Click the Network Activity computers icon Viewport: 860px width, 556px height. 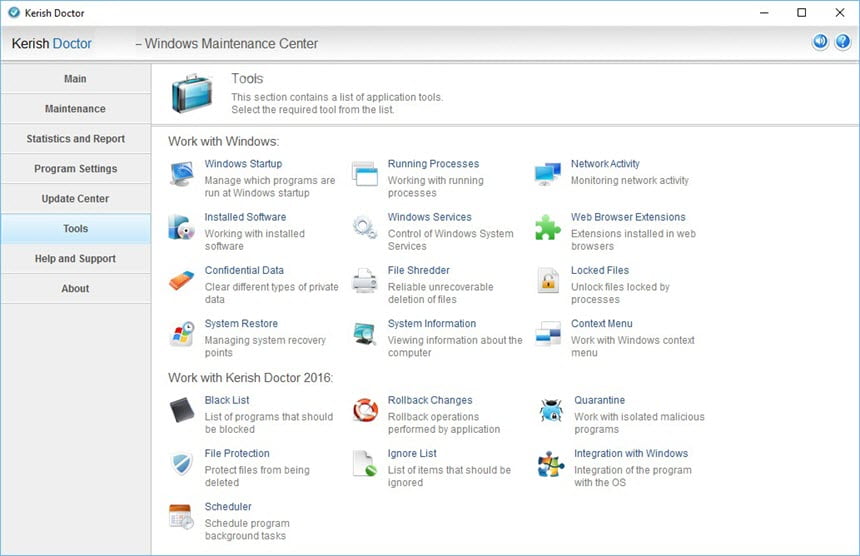(x=548, y=174)
